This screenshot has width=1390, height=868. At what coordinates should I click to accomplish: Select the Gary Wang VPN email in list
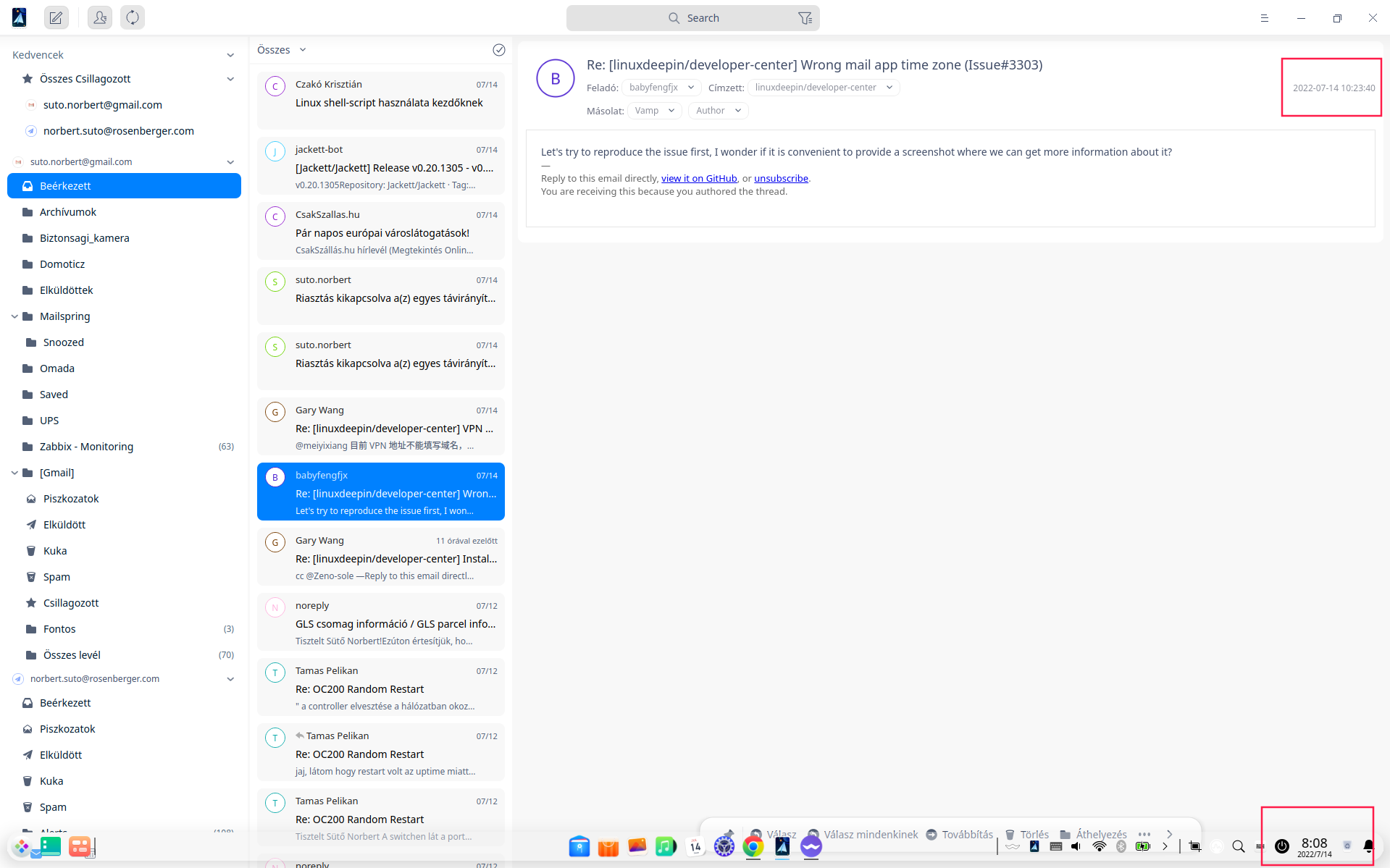380,426
